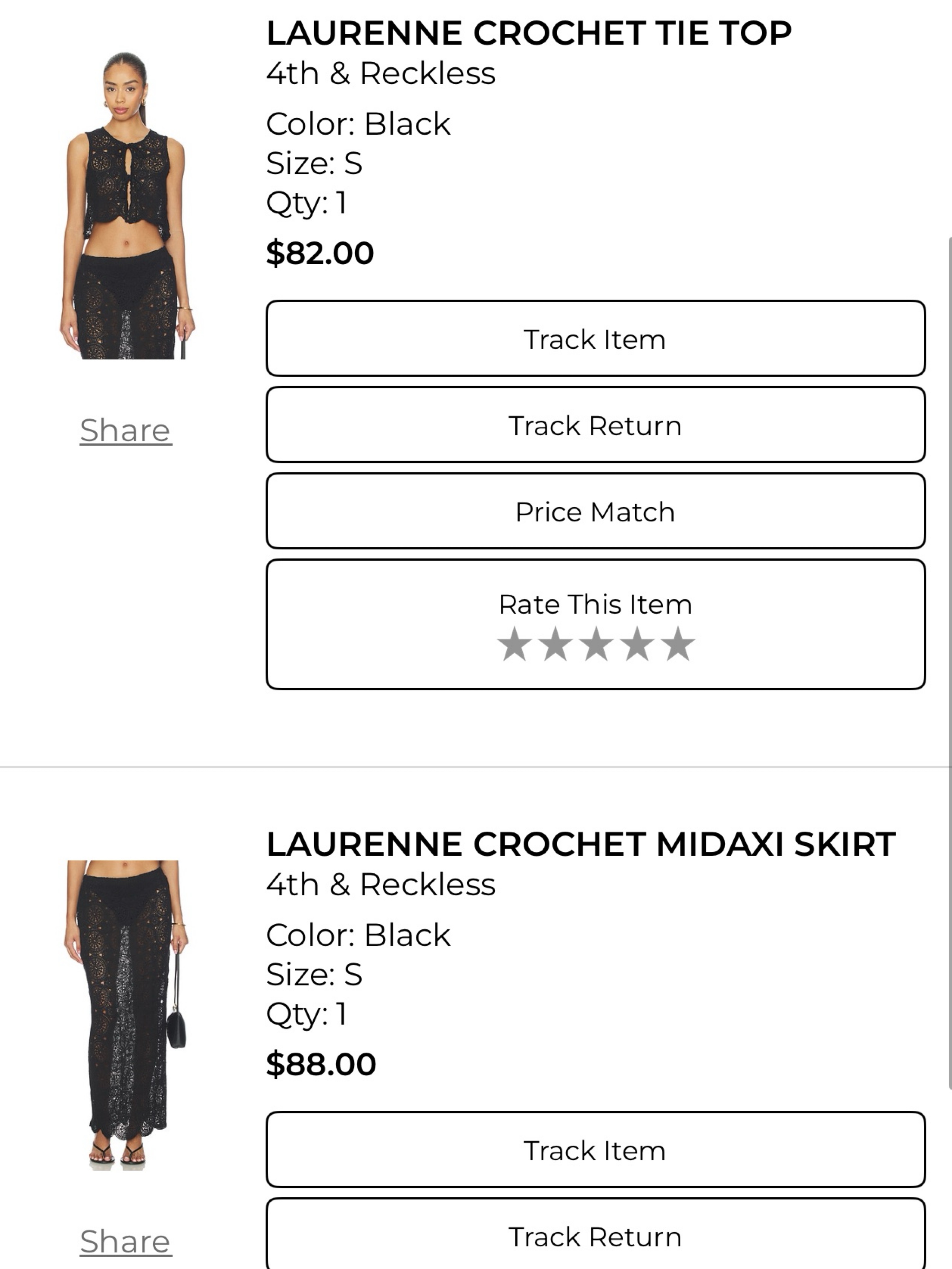This screenshot has width=952, height=1269.
Task: Open the Laurenne Crochet Tie Top title
Action: coord(528,33)
